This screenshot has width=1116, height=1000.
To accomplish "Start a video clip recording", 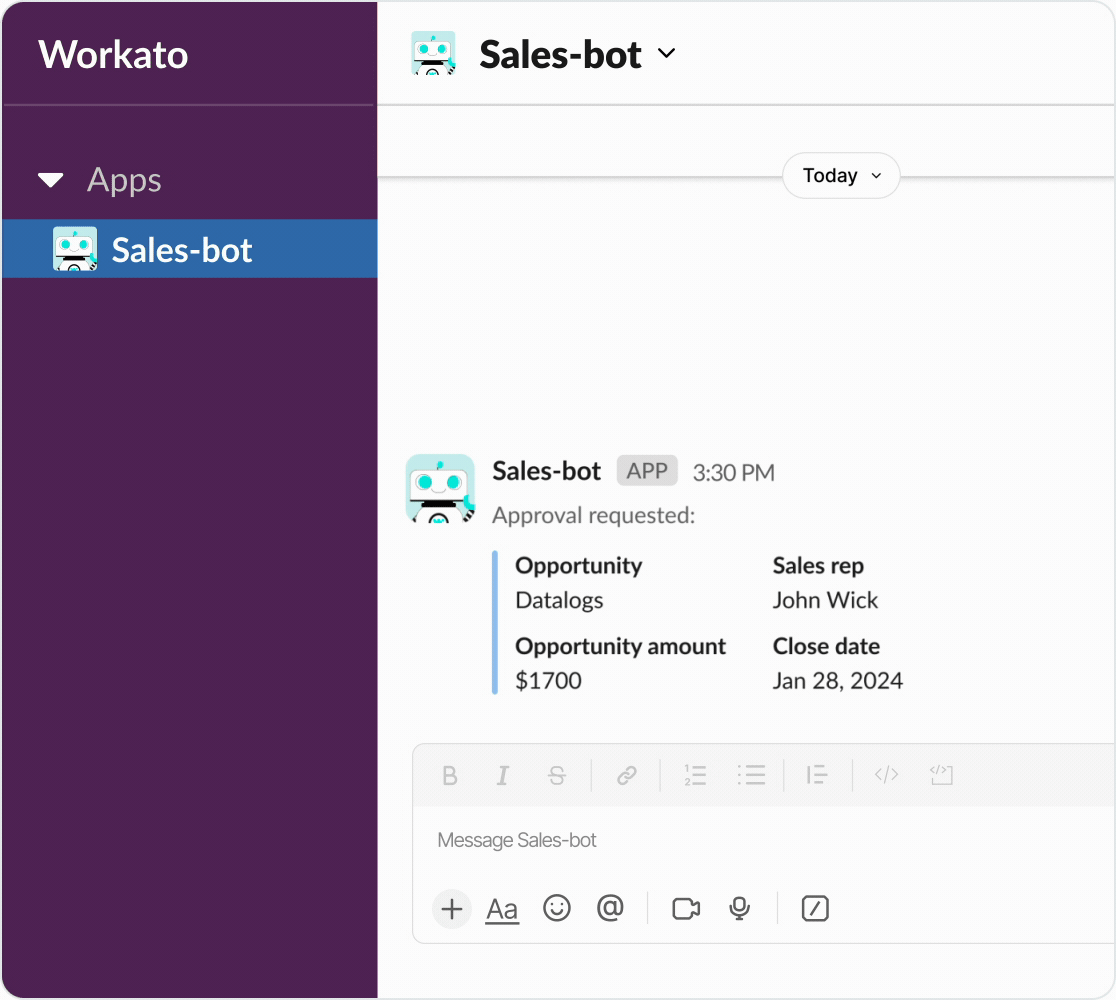I will (x=685, y=909).
